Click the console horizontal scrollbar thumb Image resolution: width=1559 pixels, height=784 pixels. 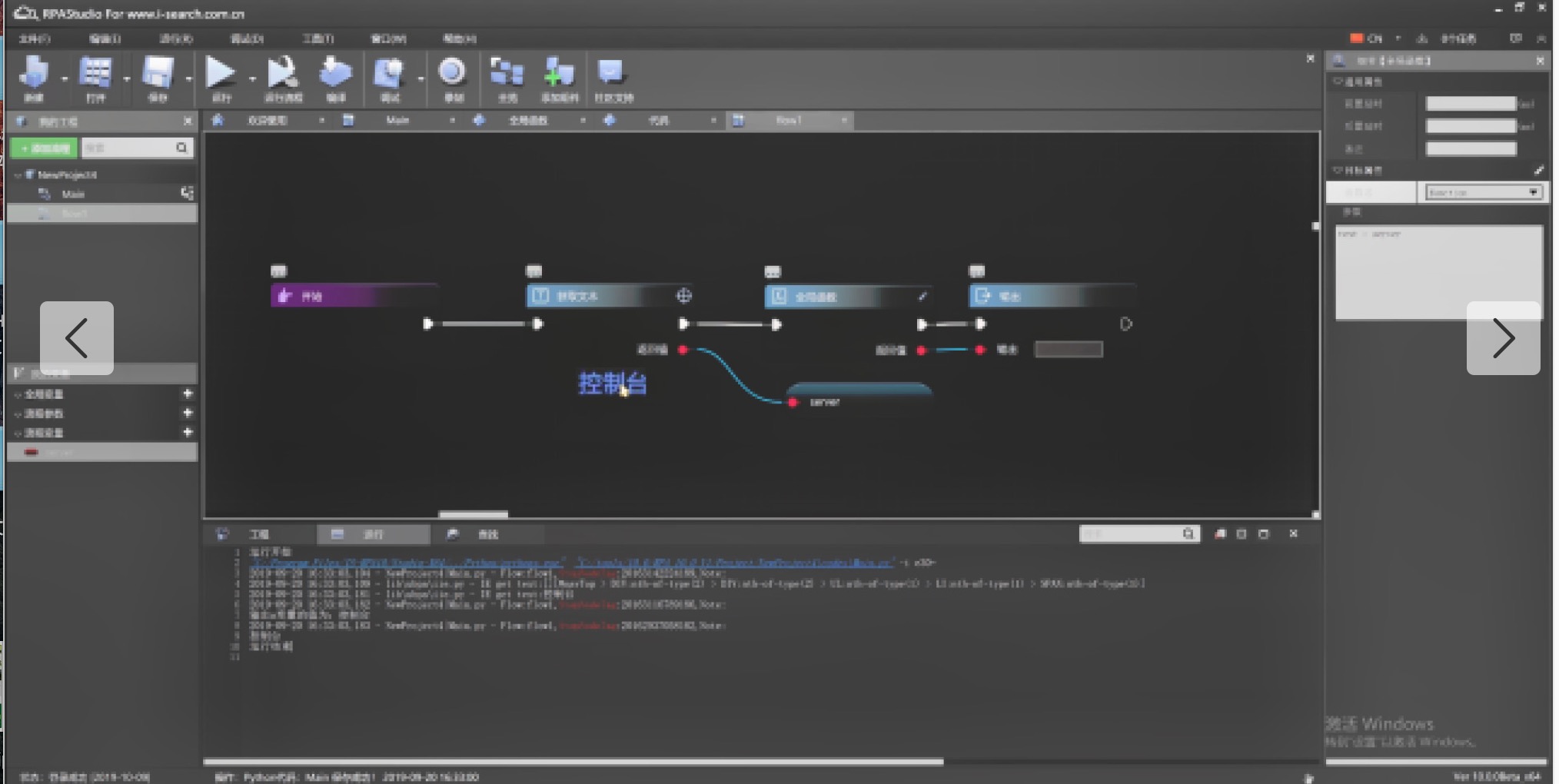coord(573,762)
